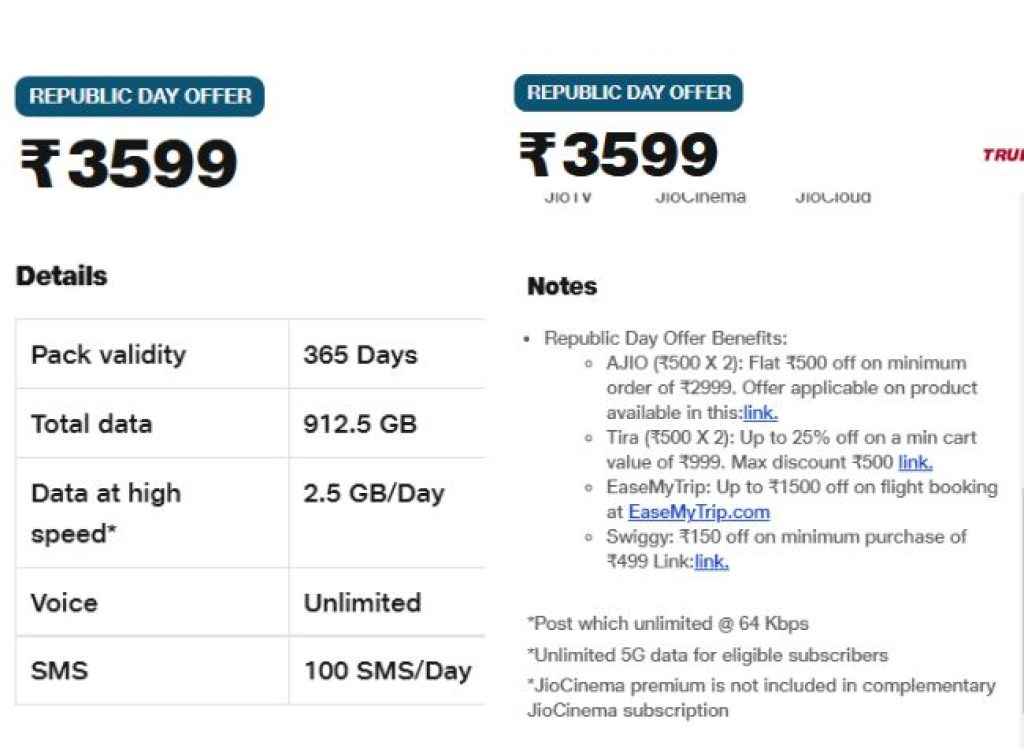Click the JioCinema app label
Viewport: 1024px width, 756px height.
(x=700, y=198)
